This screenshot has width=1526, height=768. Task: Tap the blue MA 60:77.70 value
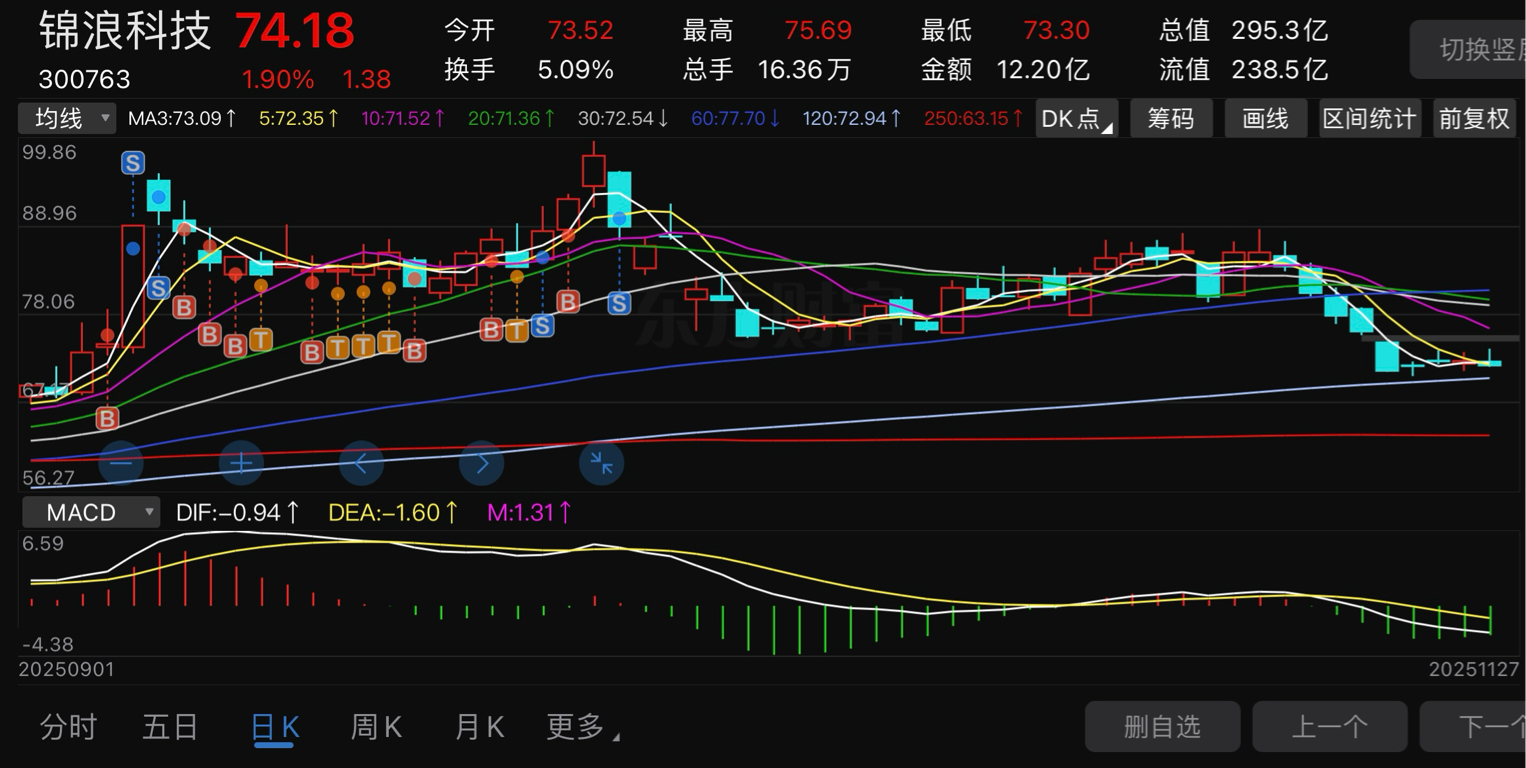coord(736,118)
